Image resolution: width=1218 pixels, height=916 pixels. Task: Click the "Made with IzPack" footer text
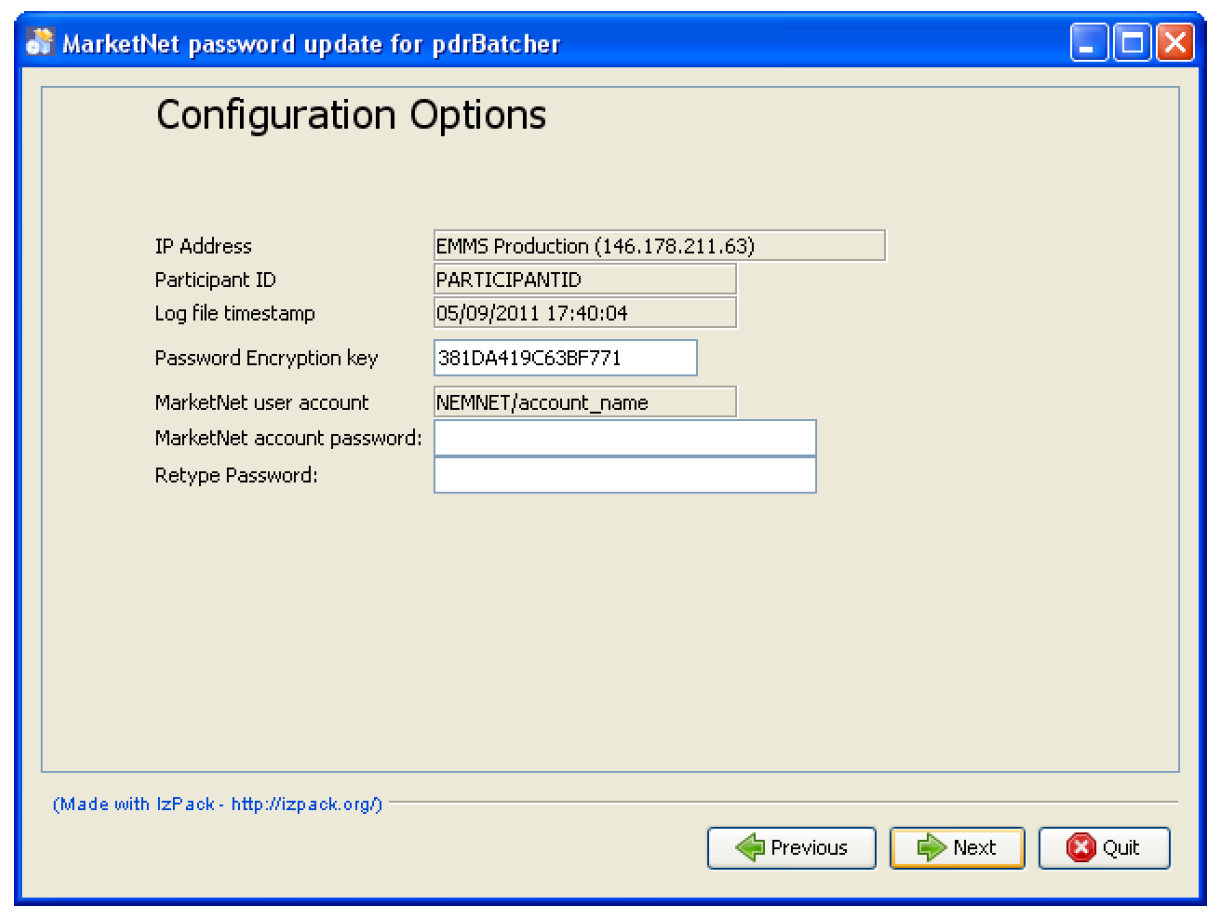(218, 804)
